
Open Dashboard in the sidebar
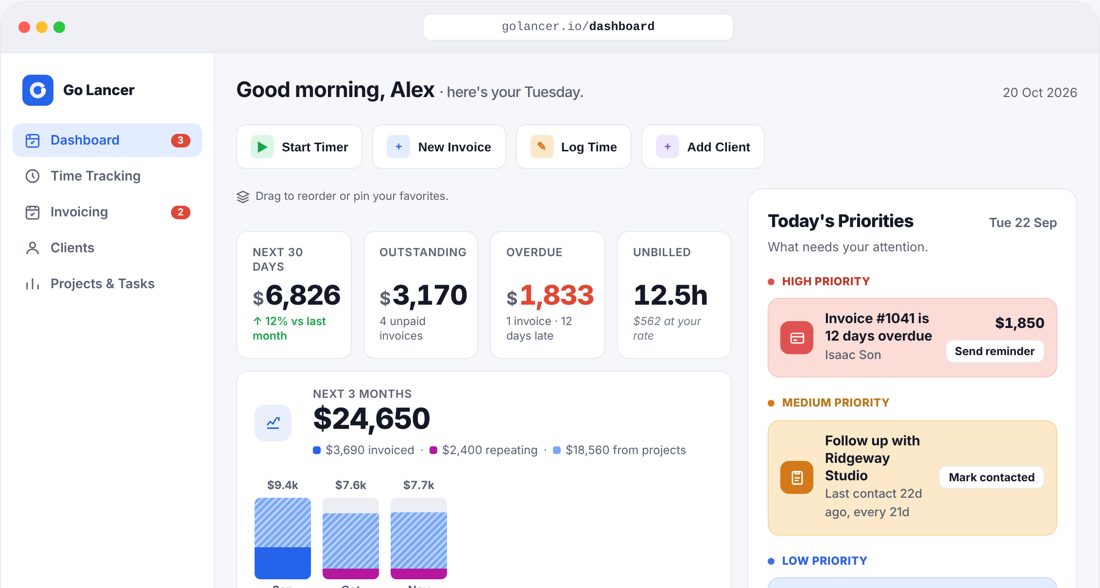[107, 140]
